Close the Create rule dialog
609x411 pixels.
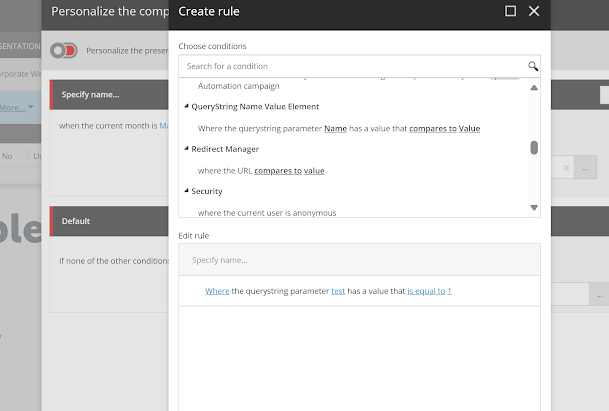[534, 11]
